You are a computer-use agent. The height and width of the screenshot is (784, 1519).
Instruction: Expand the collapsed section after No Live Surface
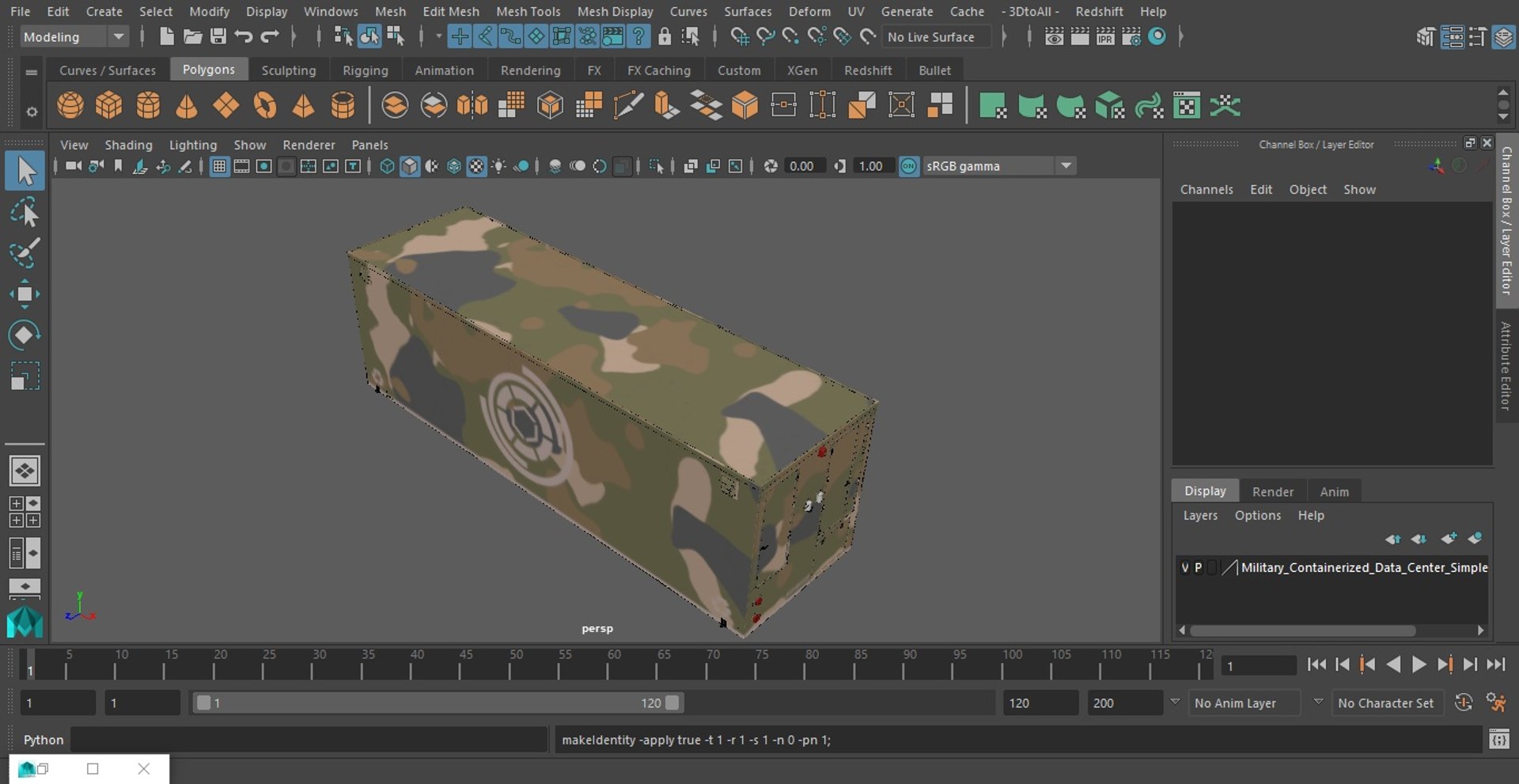pyautogui.click(x=1005, y=36)
